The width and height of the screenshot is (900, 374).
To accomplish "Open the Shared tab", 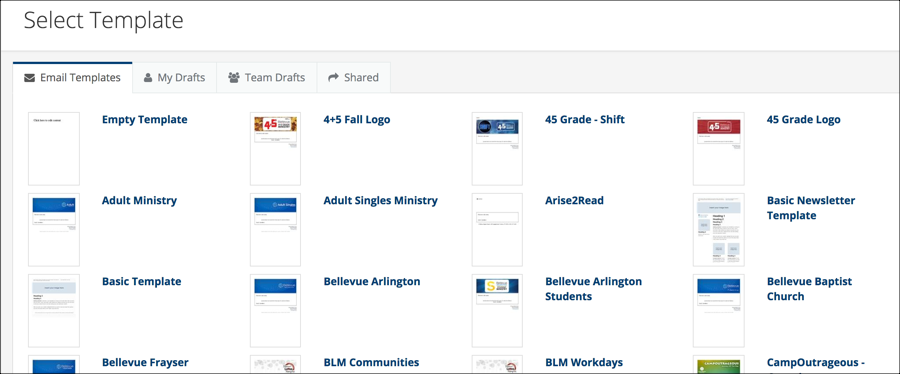I will (354, 77).
